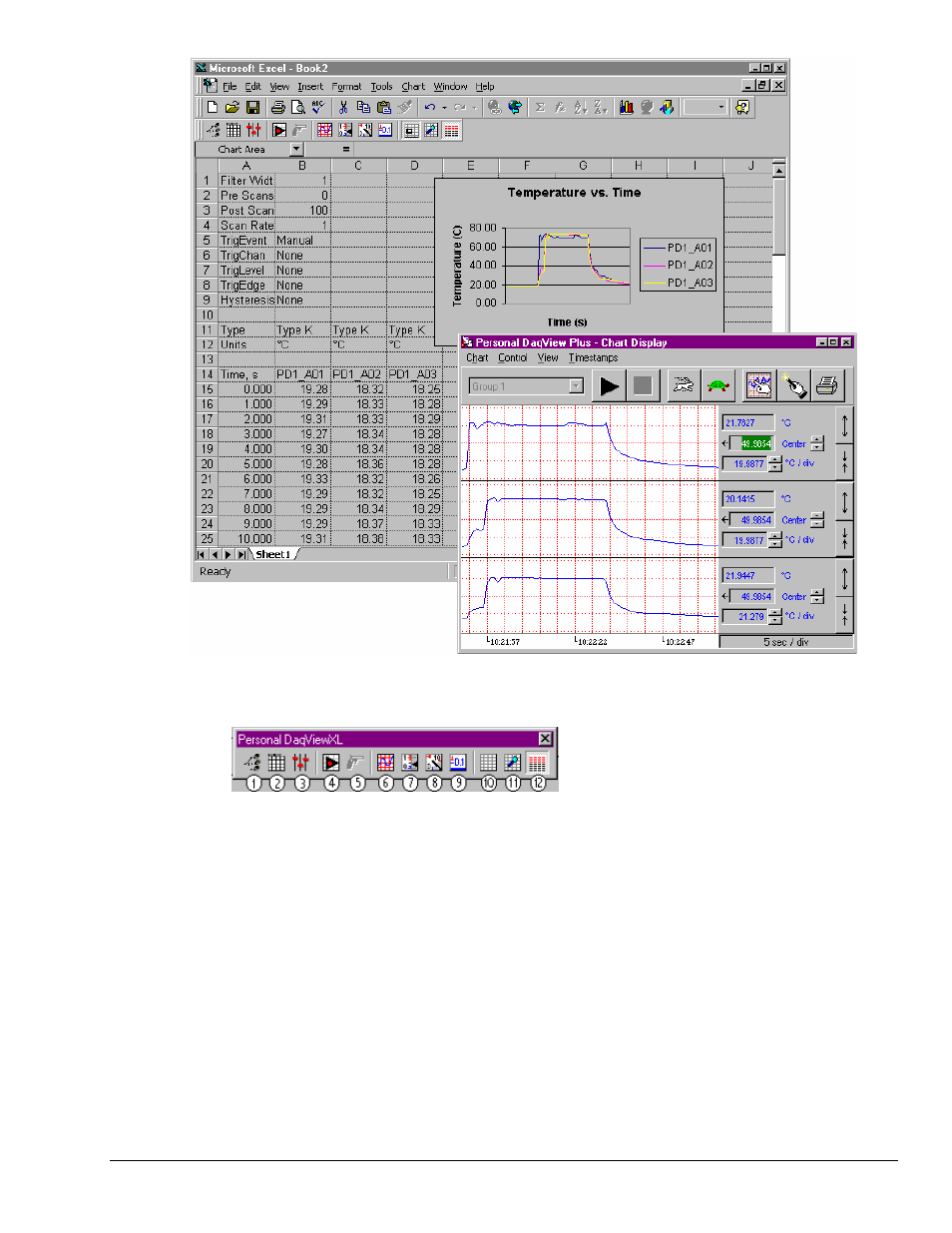Click the 'Temperature vs. Time' chart title

click(574, 193)
